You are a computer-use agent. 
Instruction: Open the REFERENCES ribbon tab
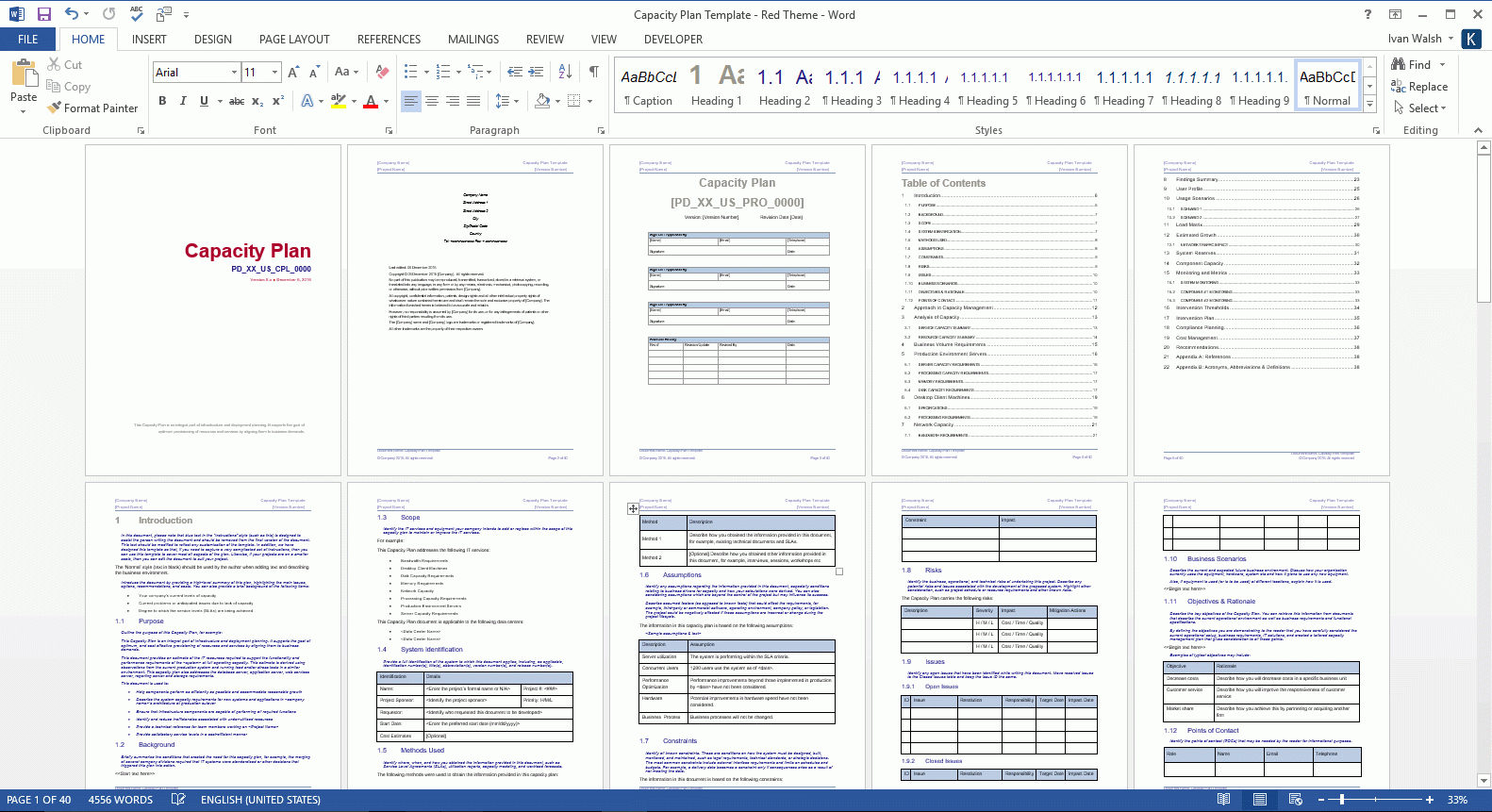(x=389, y=40)
